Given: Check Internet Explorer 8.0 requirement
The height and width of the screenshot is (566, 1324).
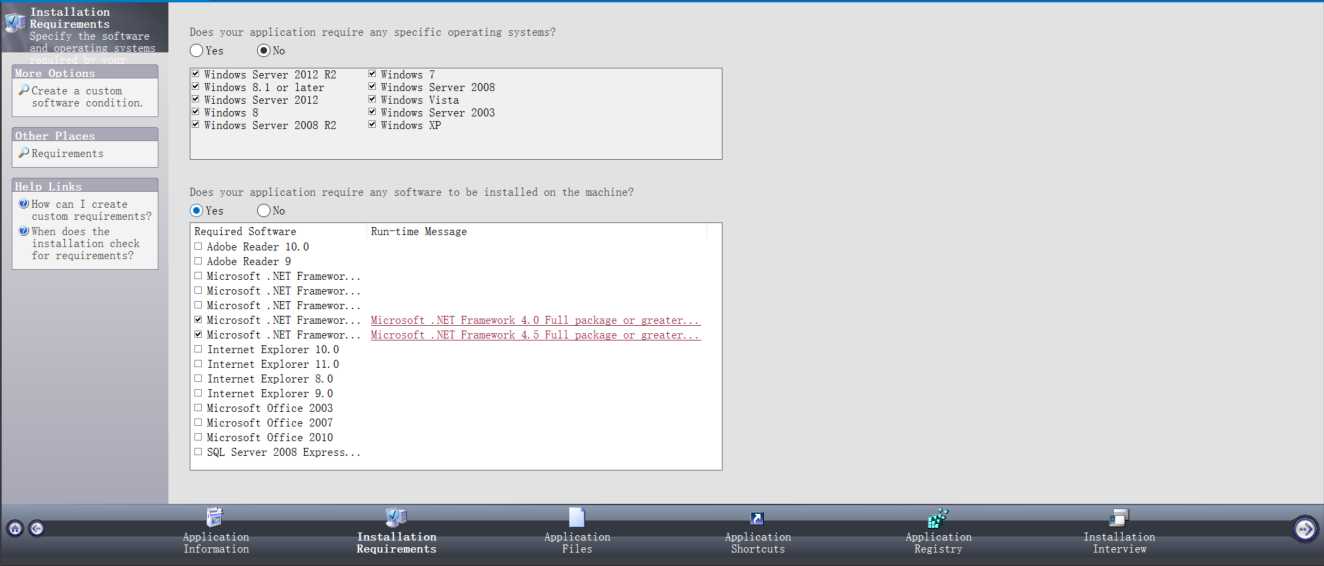Looking at the screenshot, I should coord(198,379).
